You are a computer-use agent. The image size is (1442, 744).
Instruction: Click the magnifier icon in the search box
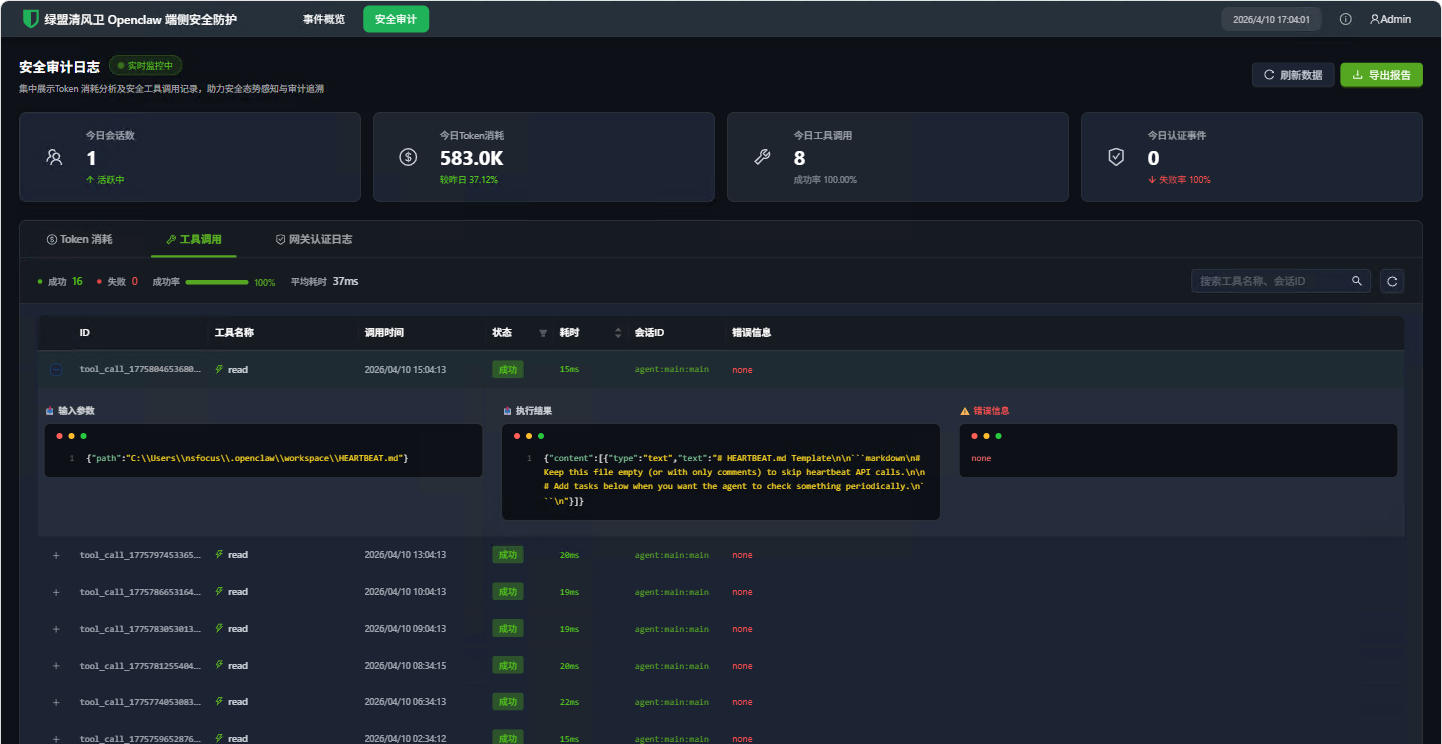click(x=1357, y=281)
